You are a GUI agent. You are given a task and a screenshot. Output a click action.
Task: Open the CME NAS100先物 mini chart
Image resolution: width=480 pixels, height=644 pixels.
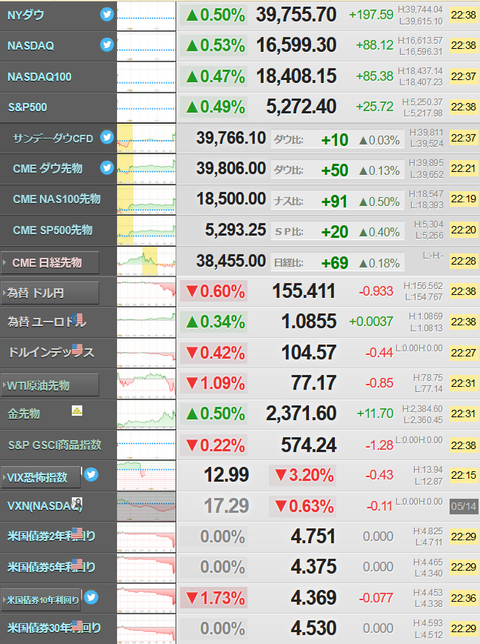point(146,200)
